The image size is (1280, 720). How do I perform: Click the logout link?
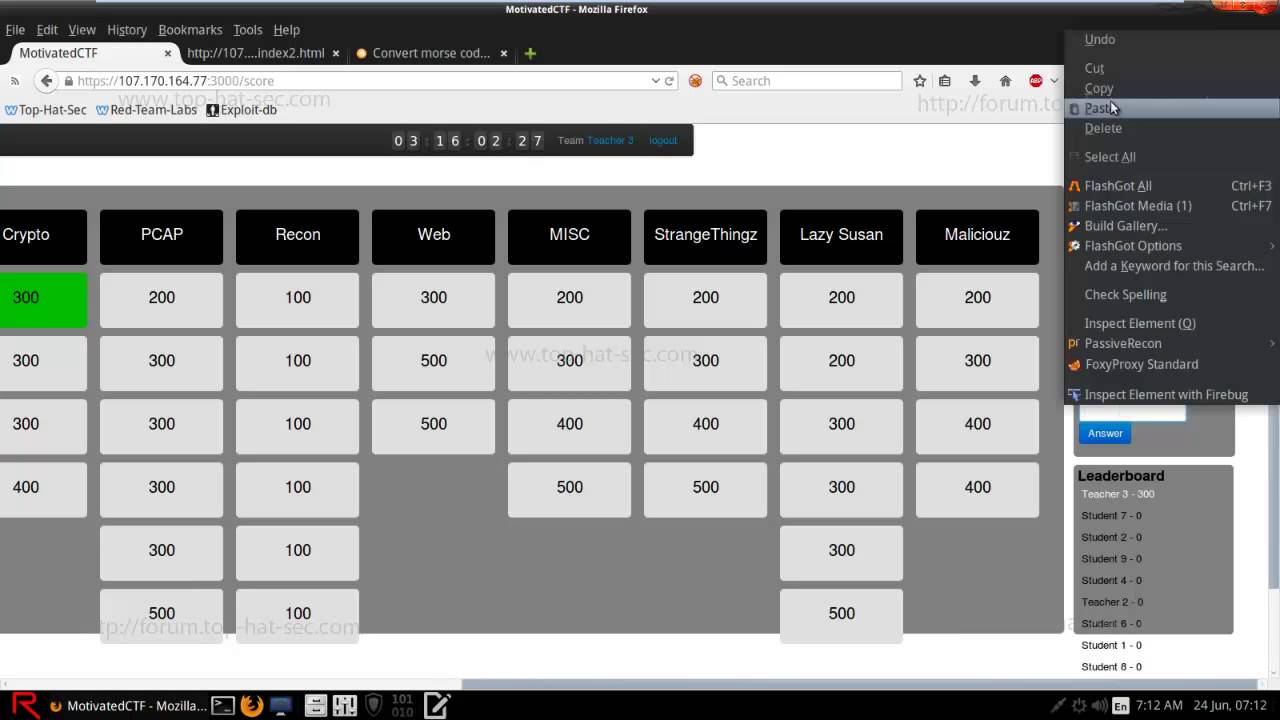tap(663, 141)
